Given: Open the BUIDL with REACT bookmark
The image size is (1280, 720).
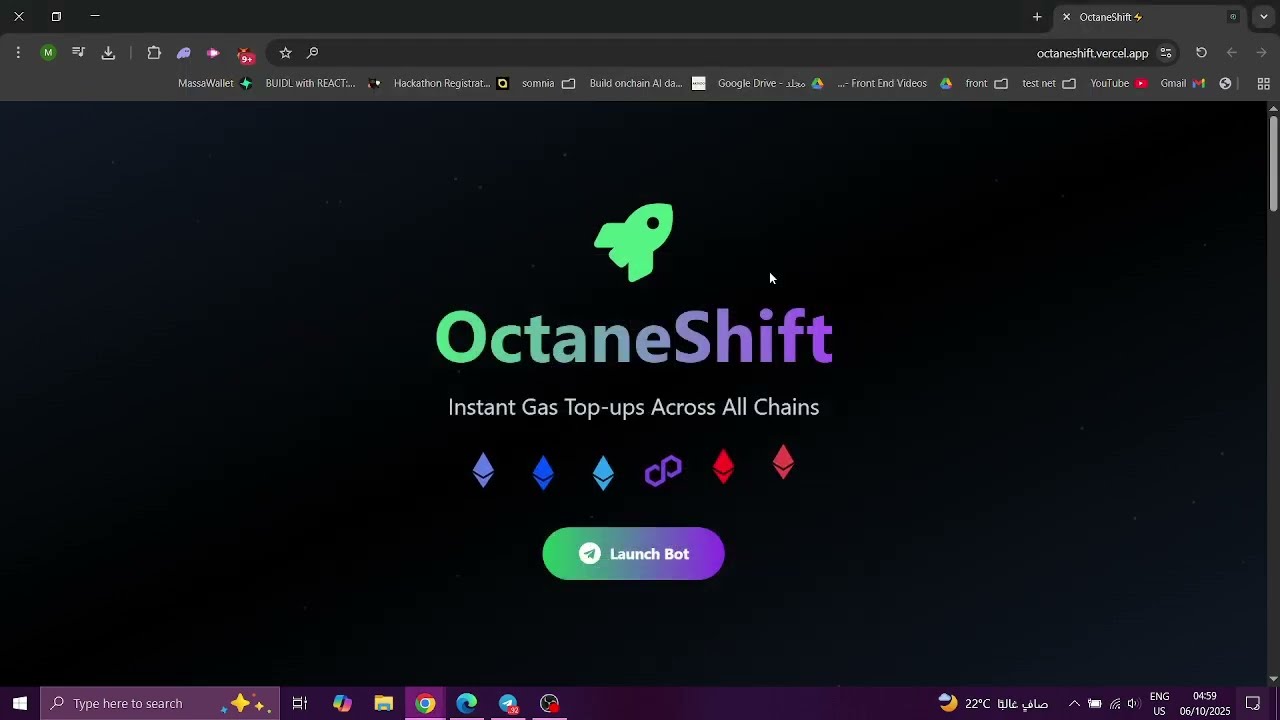Looking at the screenshot, I should pos(323,84).
